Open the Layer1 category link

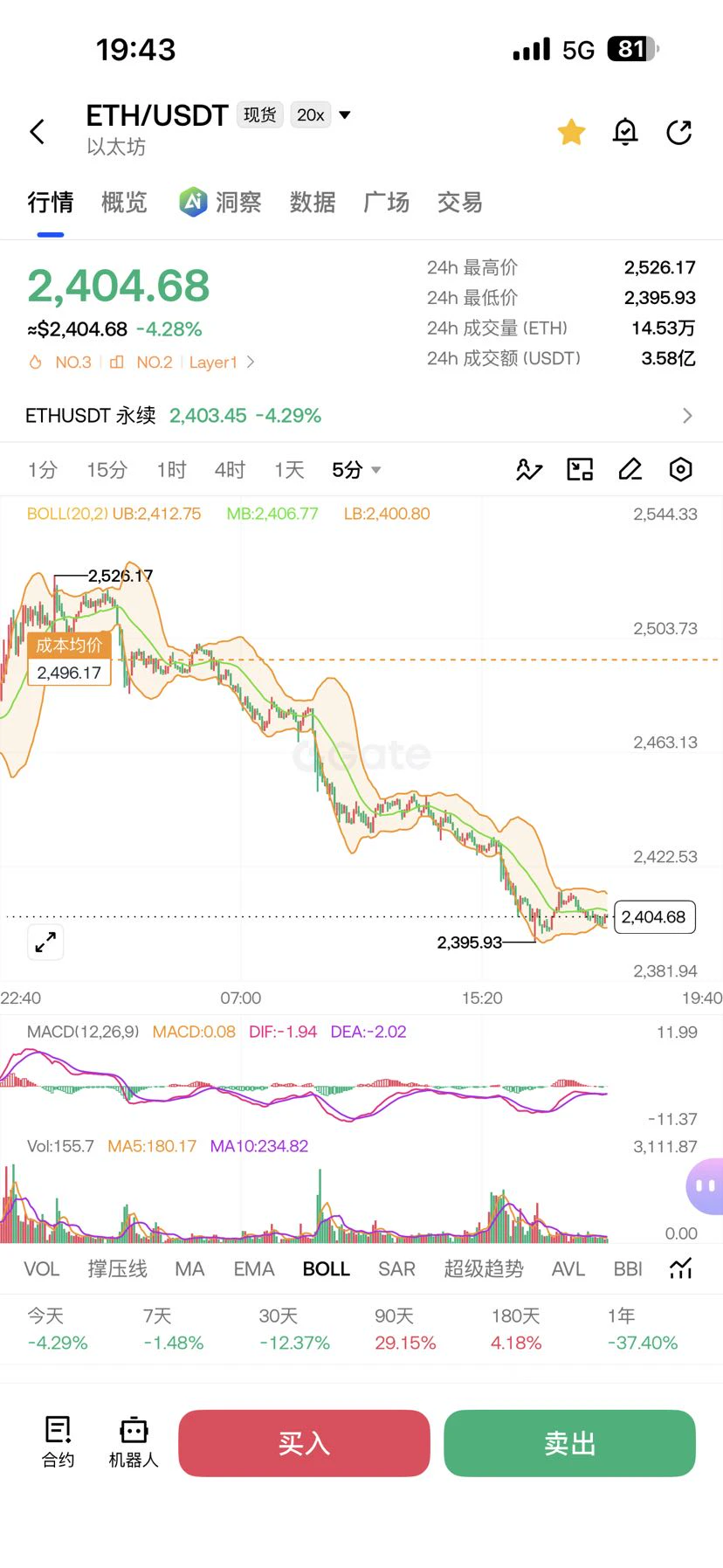[222, 363]
